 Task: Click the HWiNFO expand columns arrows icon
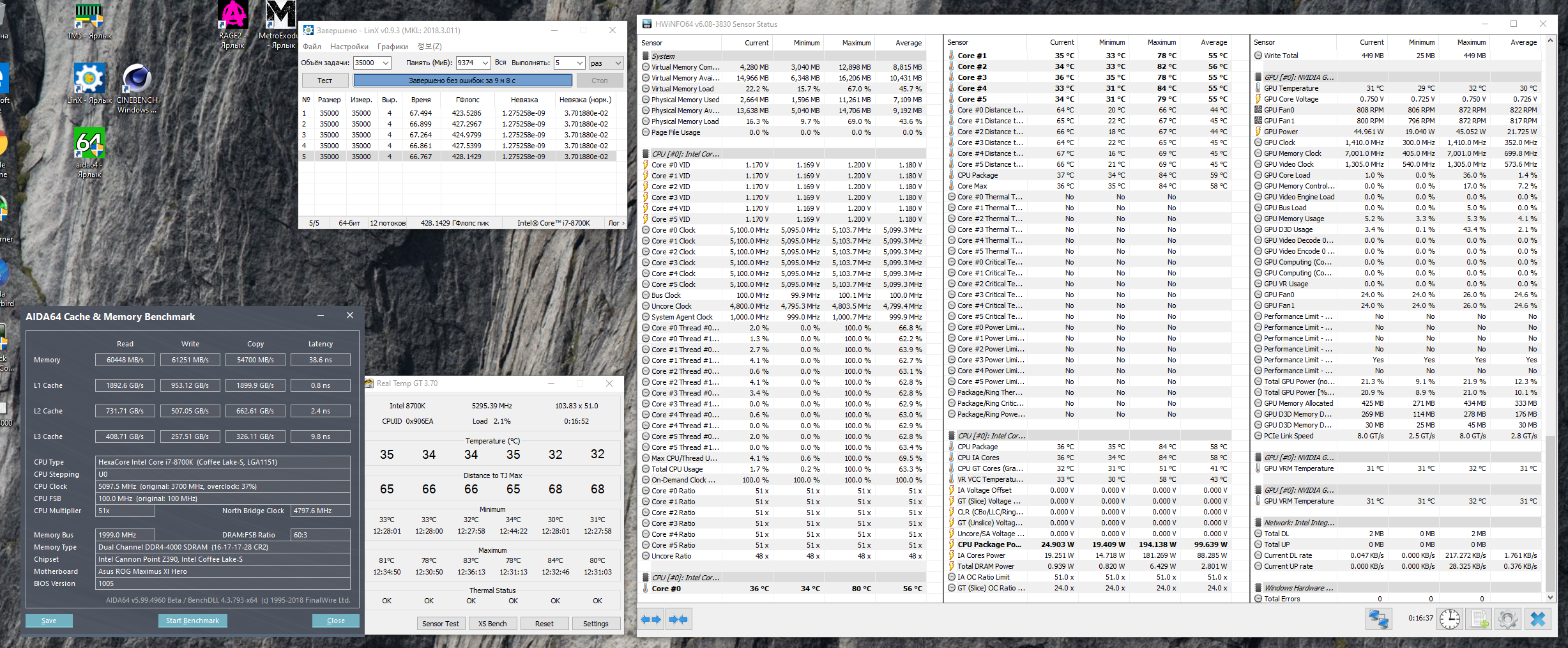point(650,619)
